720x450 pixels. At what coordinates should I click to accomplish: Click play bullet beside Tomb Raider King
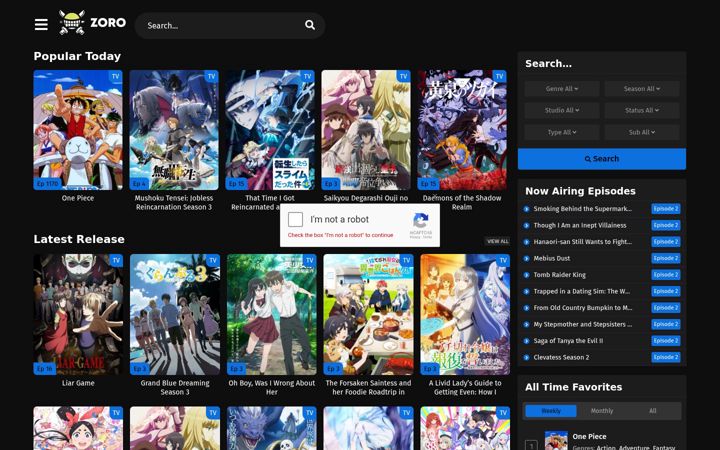(x=527, y=275)
